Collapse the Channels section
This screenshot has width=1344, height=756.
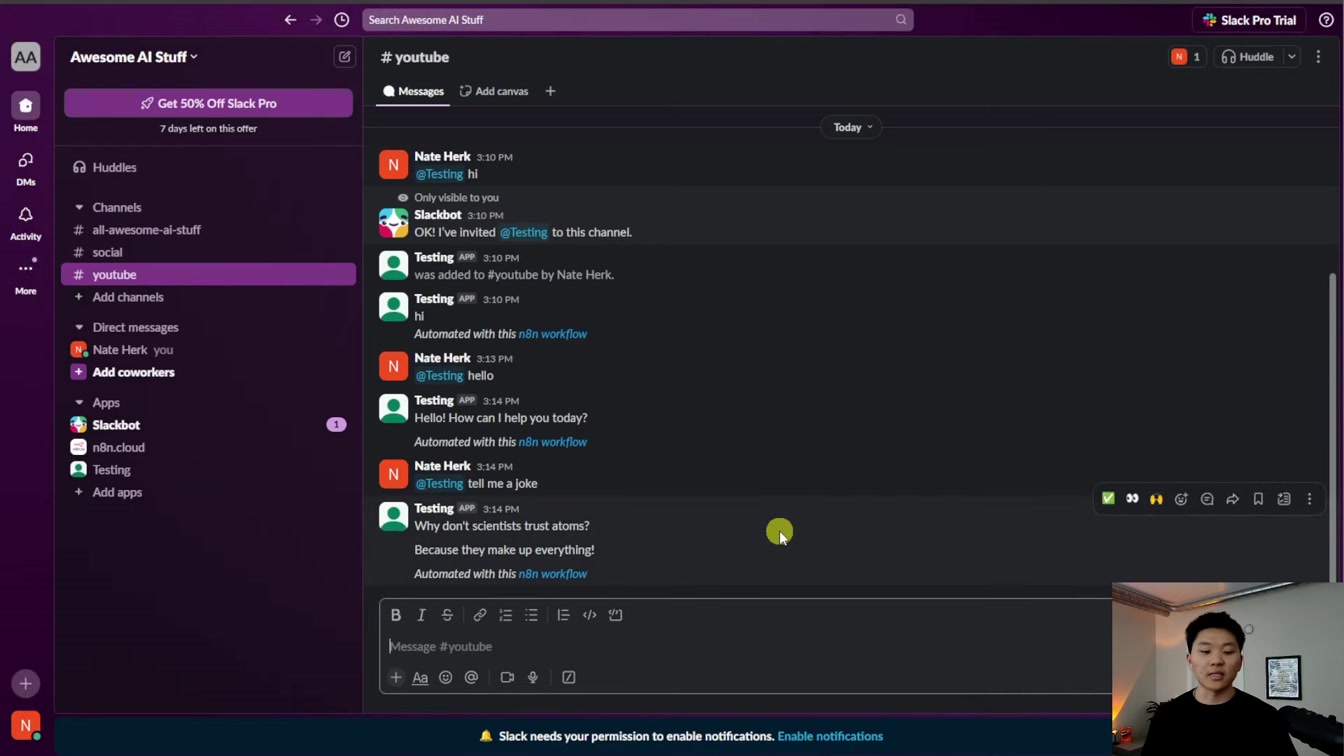tap(79, 207)
